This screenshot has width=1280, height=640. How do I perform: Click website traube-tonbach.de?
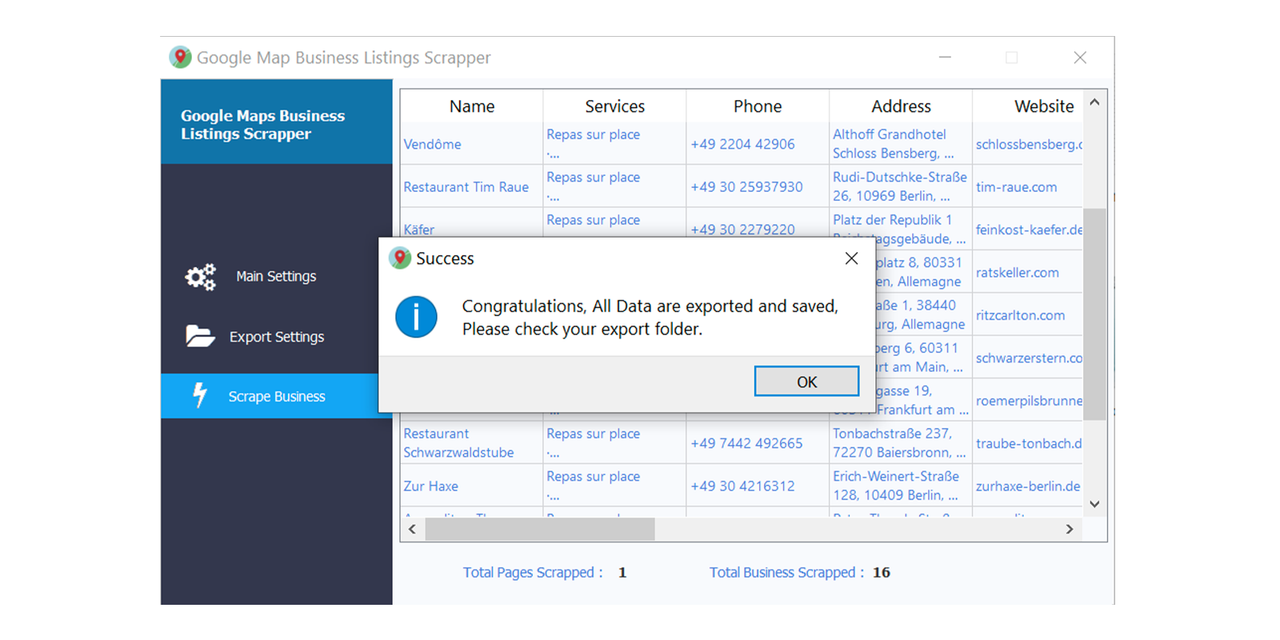pyautogui.click(x=1028, y=443)
